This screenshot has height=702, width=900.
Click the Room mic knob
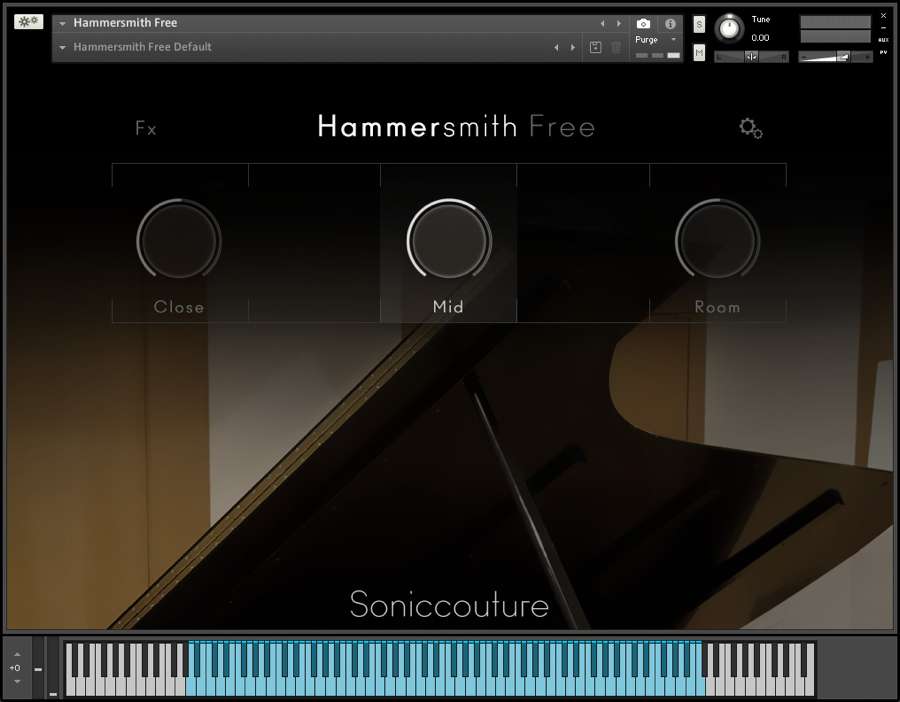click(717, 241)
